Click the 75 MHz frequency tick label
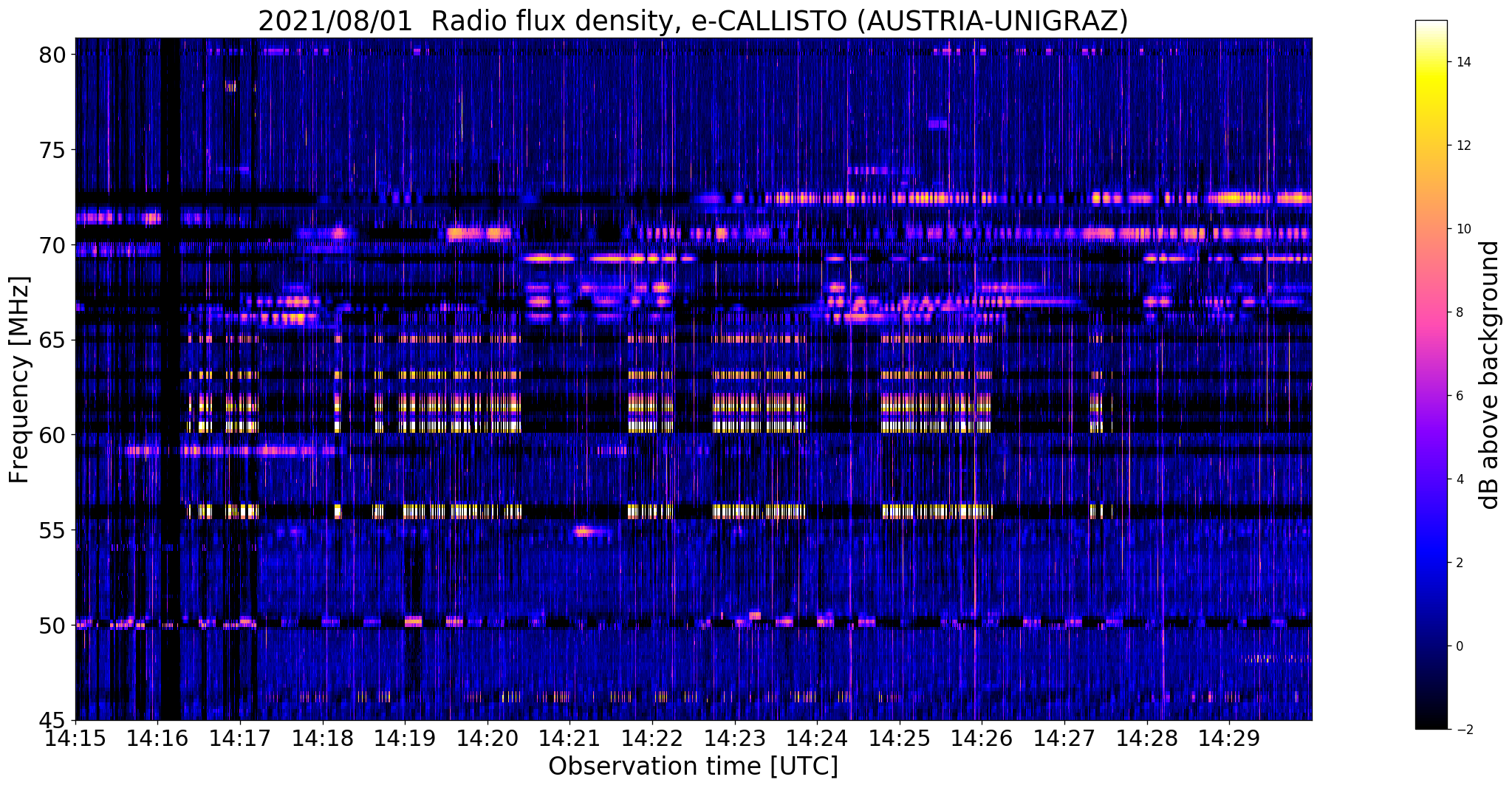1512x788 pixels. [53, 151]
